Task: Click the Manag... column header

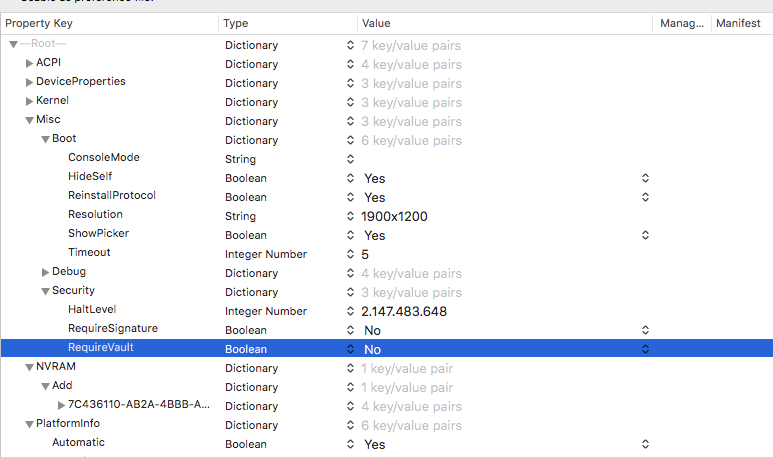Action: coord(682,23)
